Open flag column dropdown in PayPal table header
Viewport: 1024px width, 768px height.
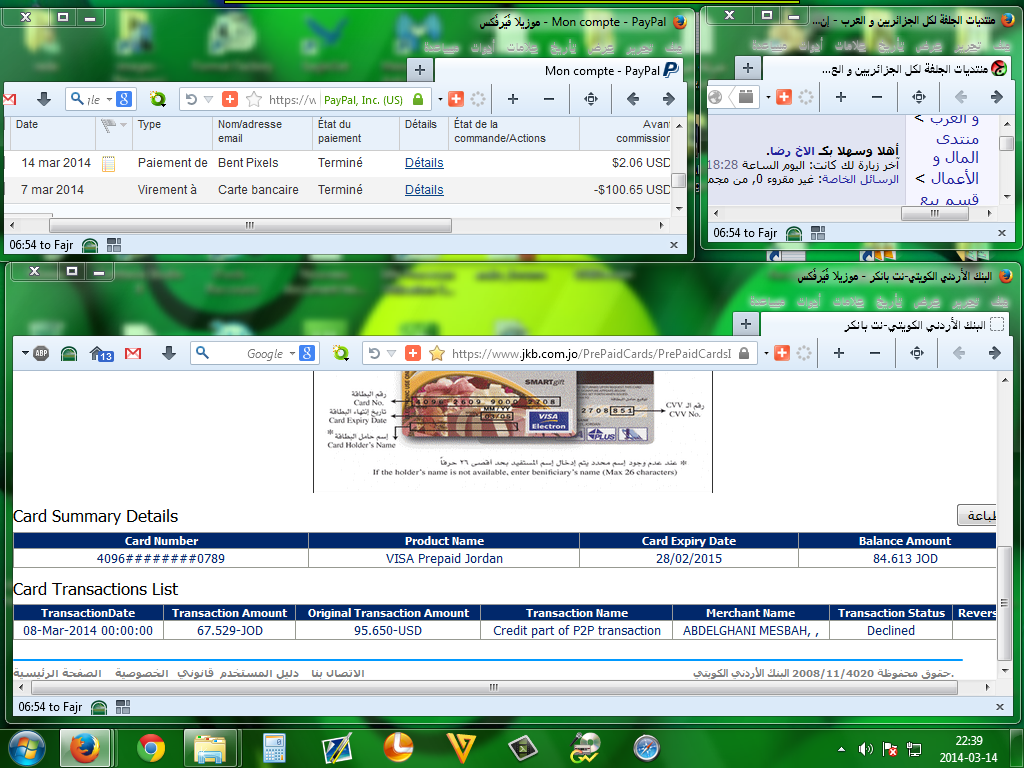pyautogui.click(x=123, y=124)
